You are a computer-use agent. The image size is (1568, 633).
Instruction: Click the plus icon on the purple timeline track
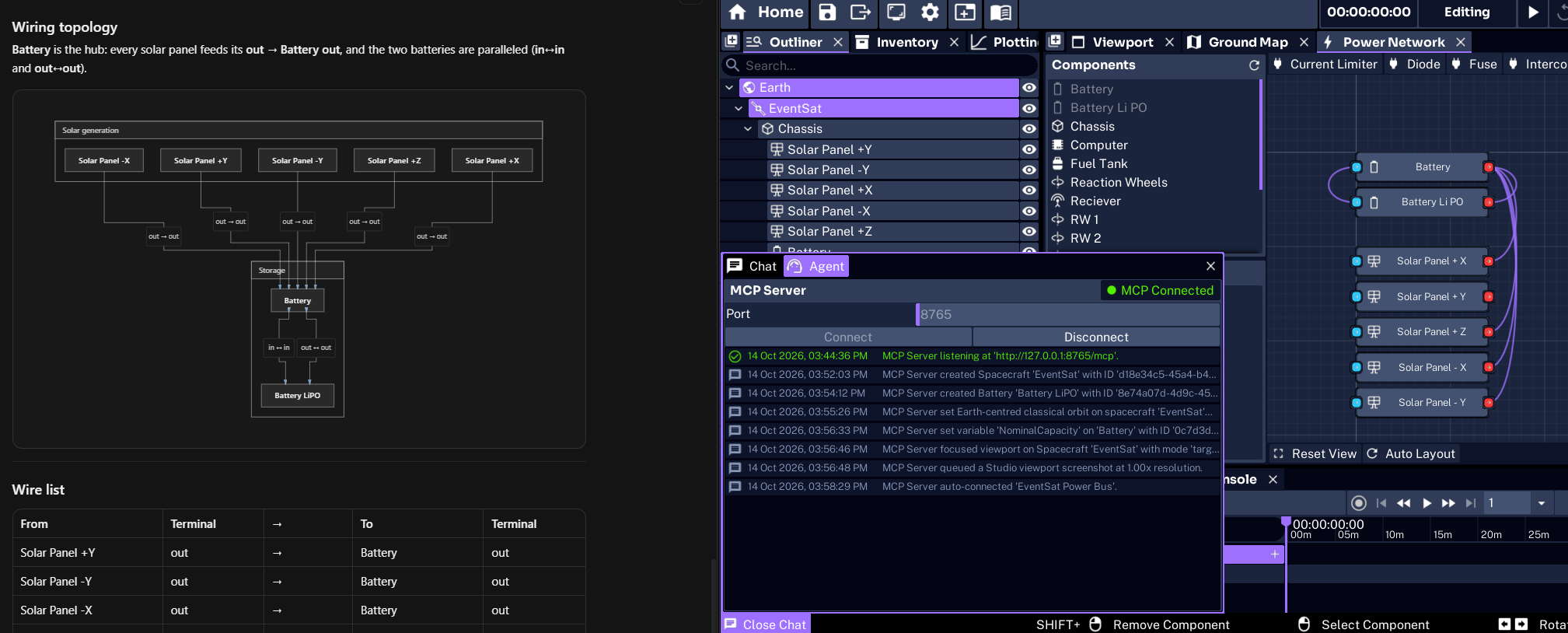pos(1275,554)
